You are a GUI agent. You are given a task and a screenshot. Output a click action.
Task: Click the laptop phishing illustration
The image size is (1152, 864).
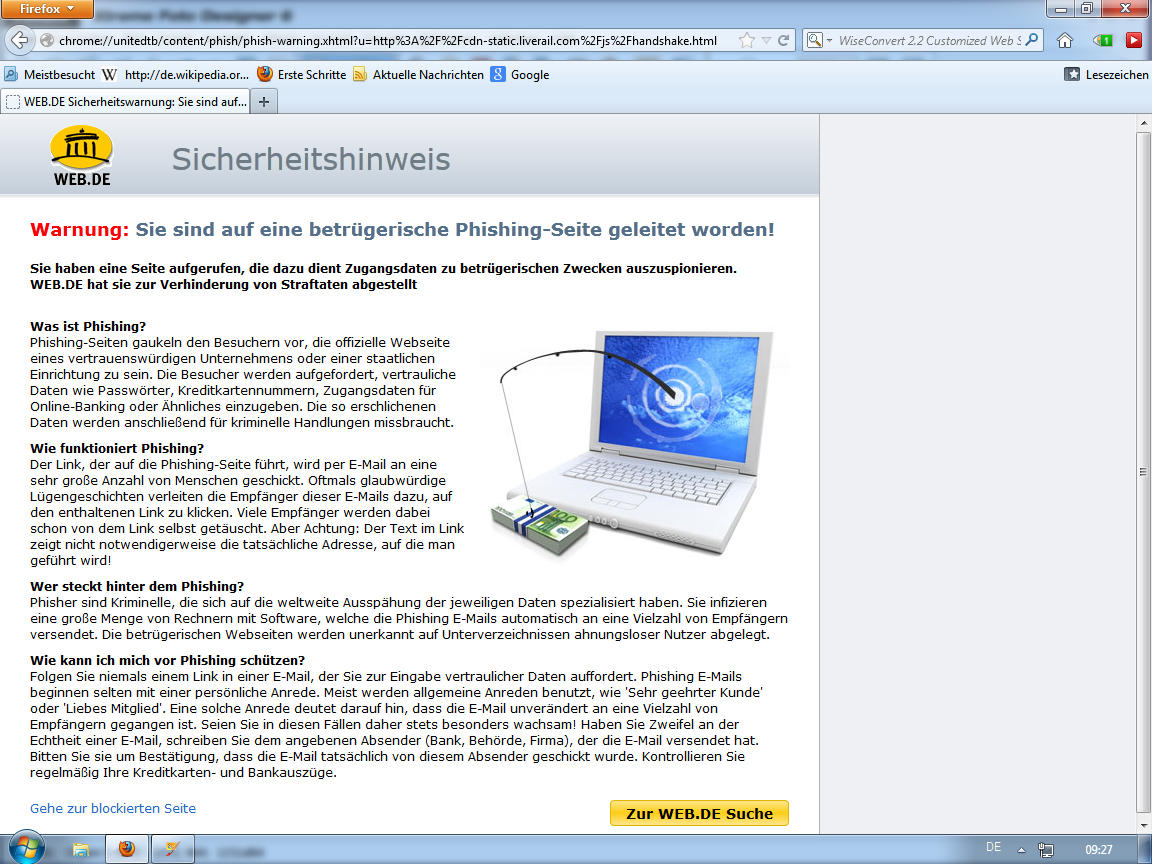click(632, 444)
